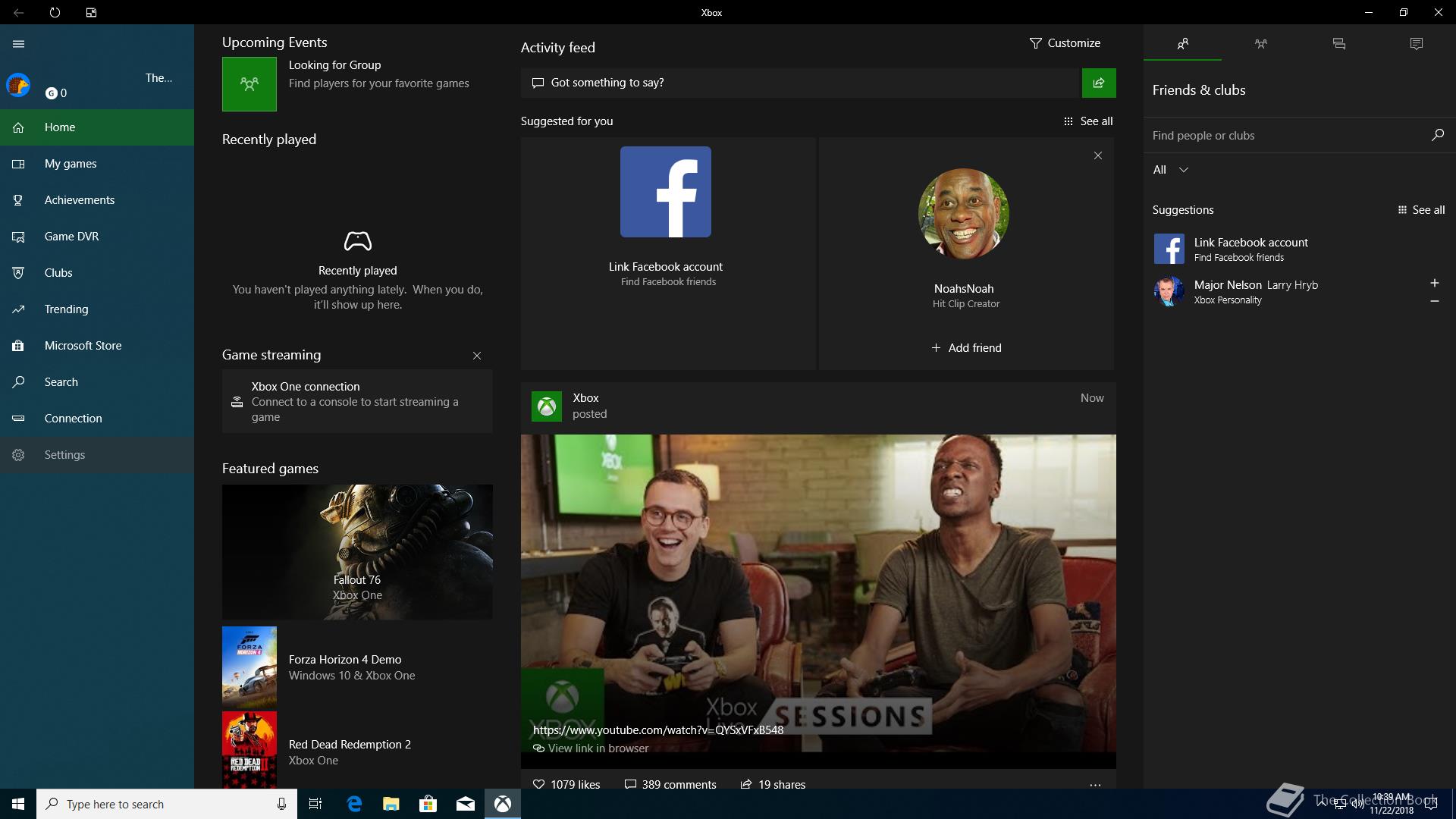This screenshot has width=1456, height=819.
Task: Open the hamburger navigation menu
Action: (19, 44)
